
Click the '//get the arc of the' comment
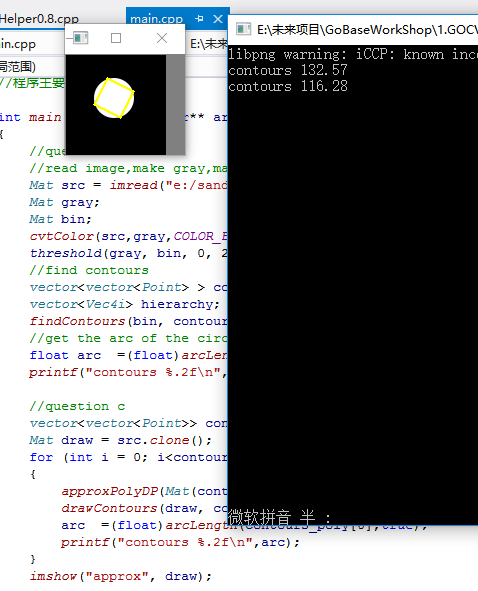pos(128,338)
